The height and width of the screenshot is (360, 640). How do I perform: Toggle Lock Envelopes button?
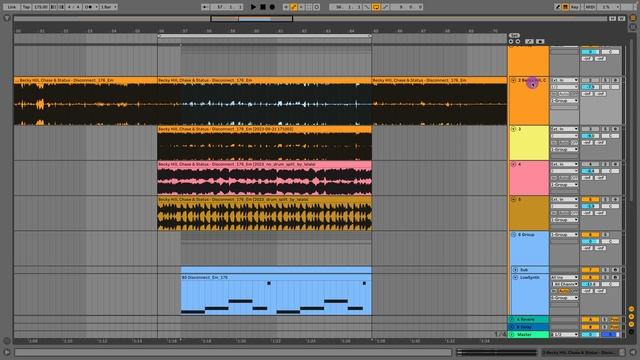coord(540,42)
